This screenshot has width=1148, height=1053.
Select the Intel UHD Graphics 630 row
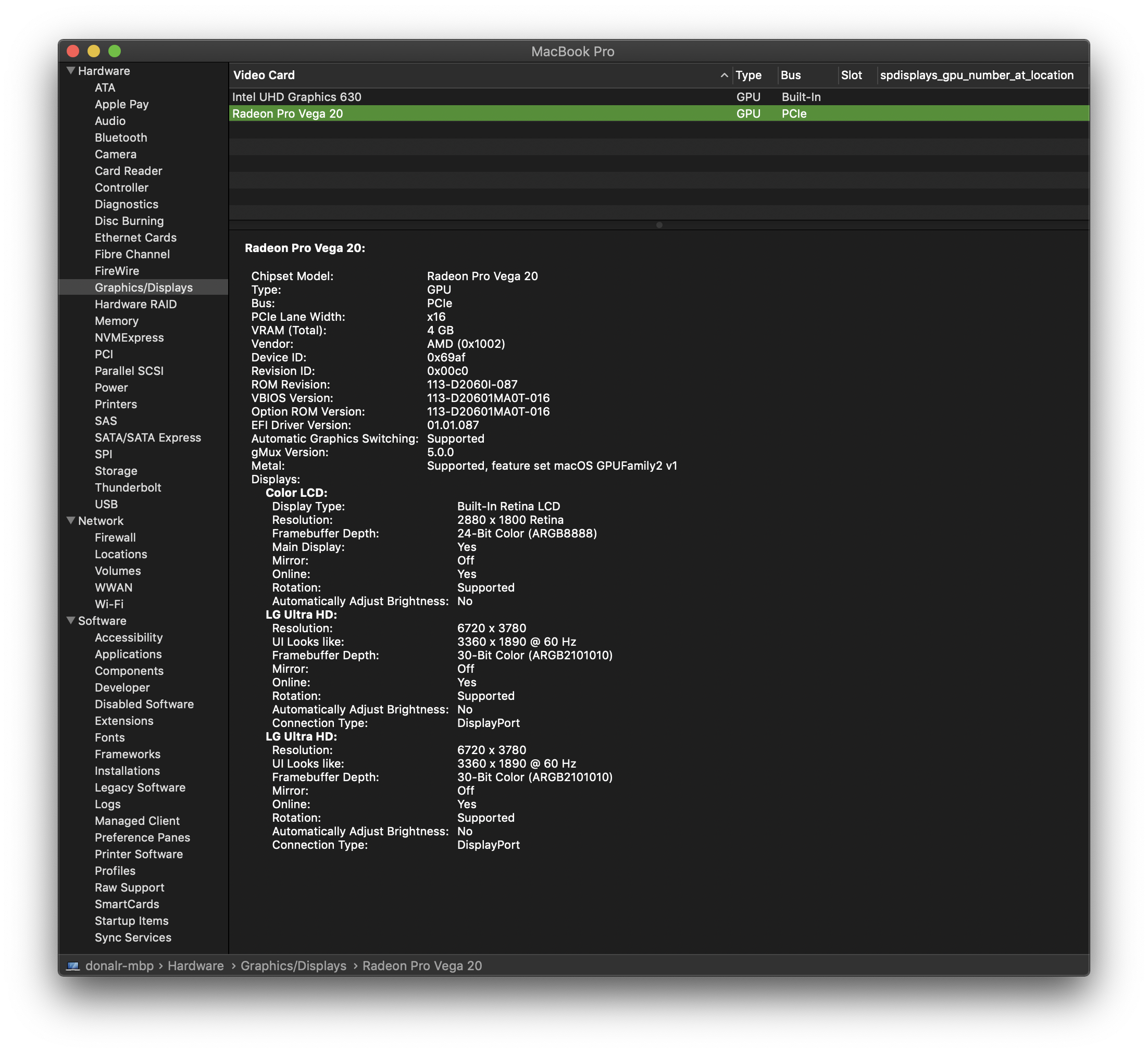tap(296, 97)
